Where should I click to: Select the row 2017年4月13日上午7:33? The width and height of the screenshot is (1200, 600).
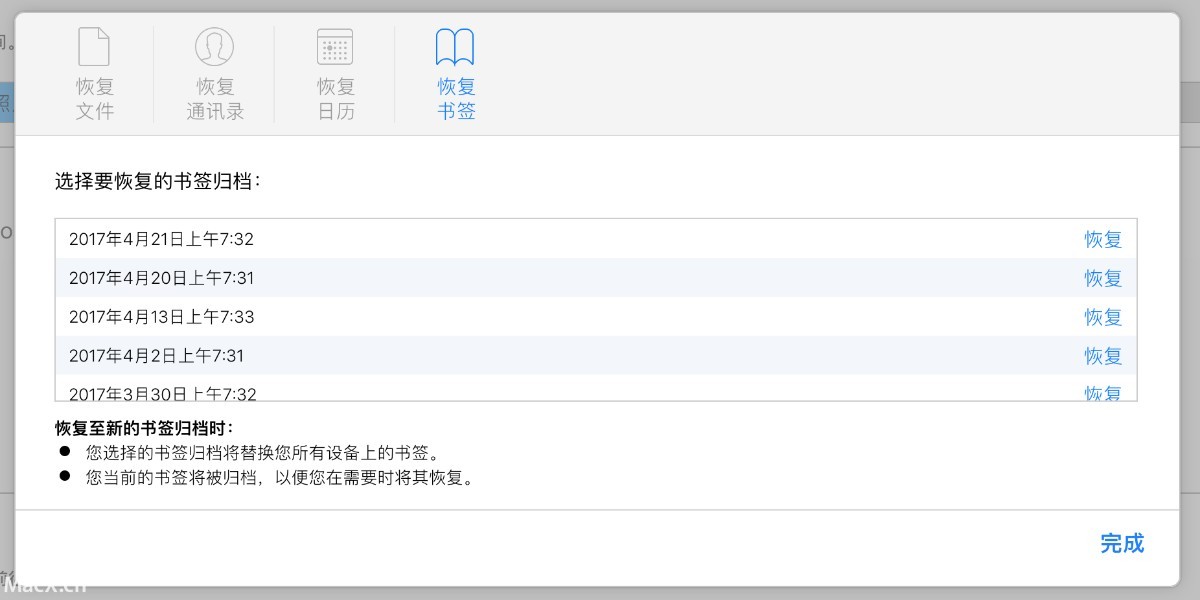(x=596, y=317)
